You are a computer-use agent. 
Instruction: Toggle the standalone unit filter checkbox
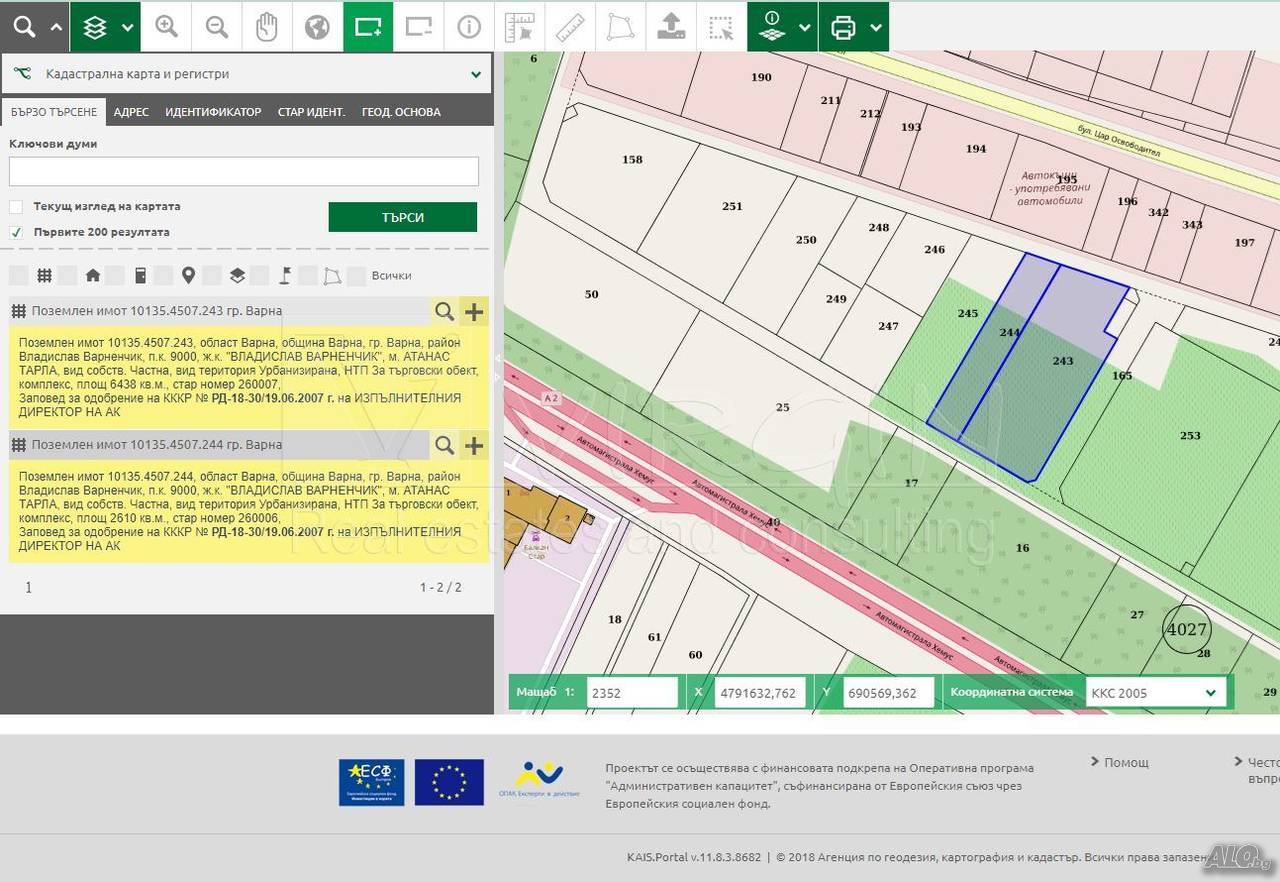pos(115,275)
